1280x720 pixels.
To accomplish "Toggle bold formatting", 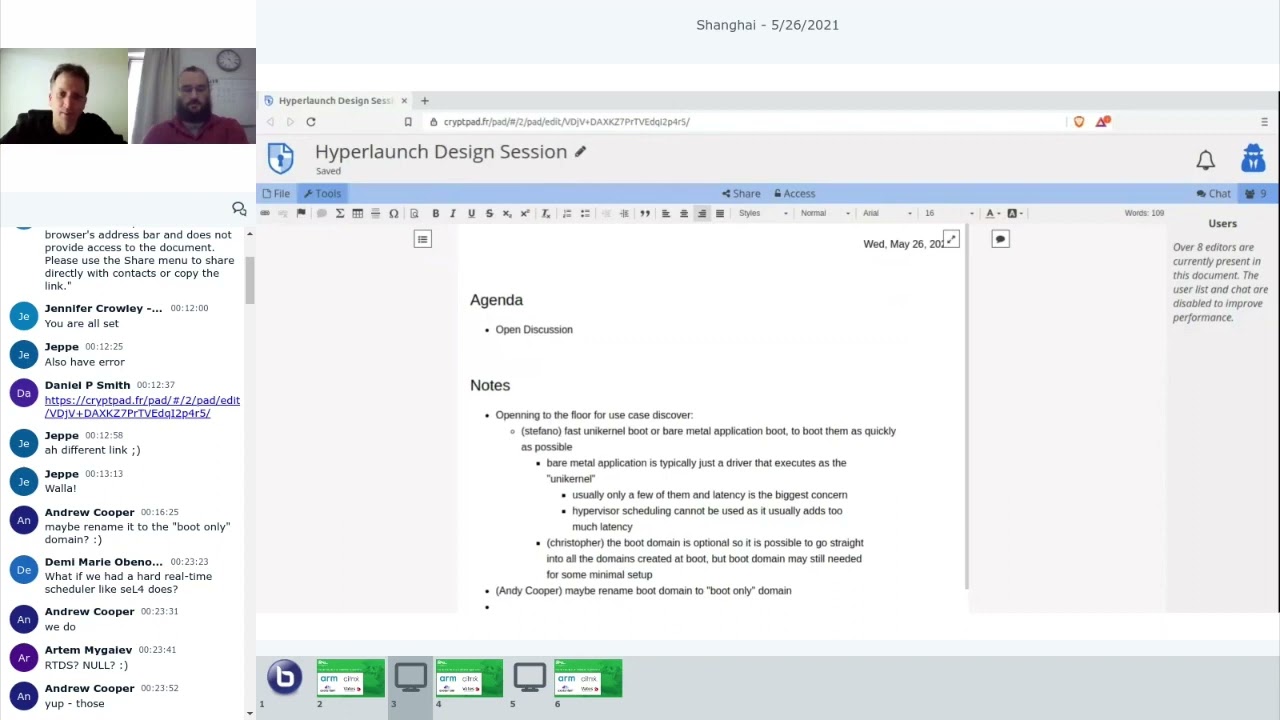I will pos(435,213).
